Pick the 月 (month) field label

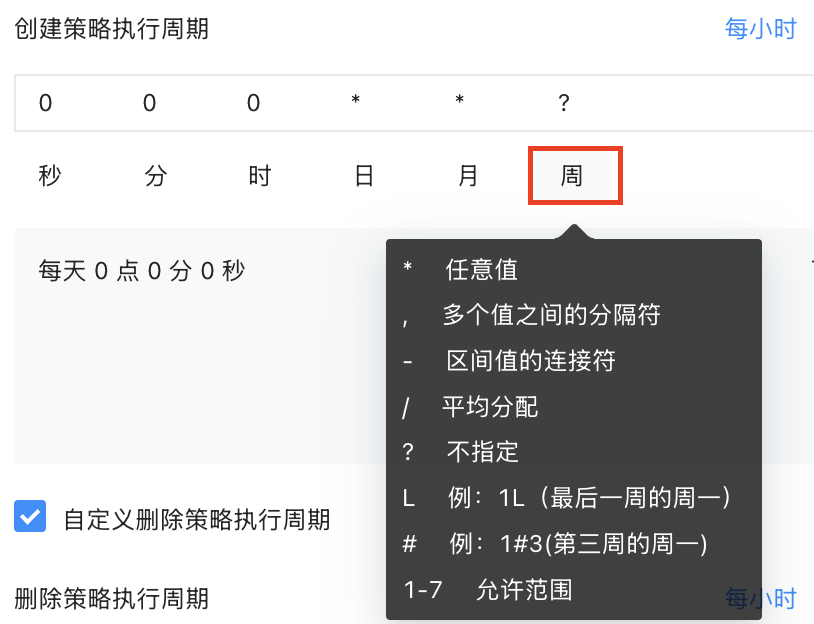click(468, 177)
